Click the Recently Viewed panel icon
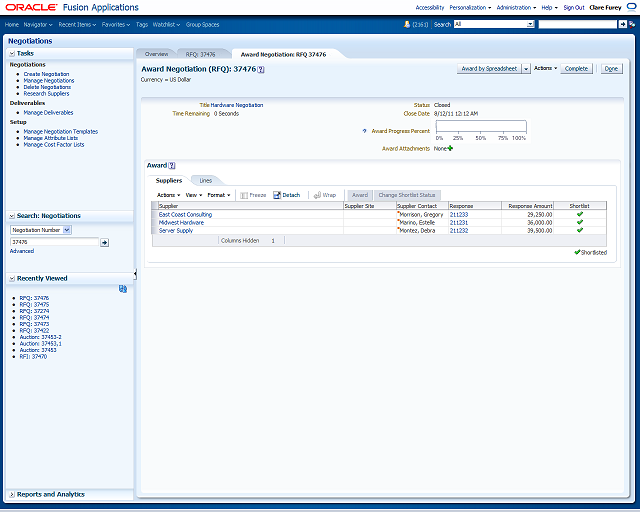Image resolution: width=640 pixels, height=512 pixels. (122, 289)
